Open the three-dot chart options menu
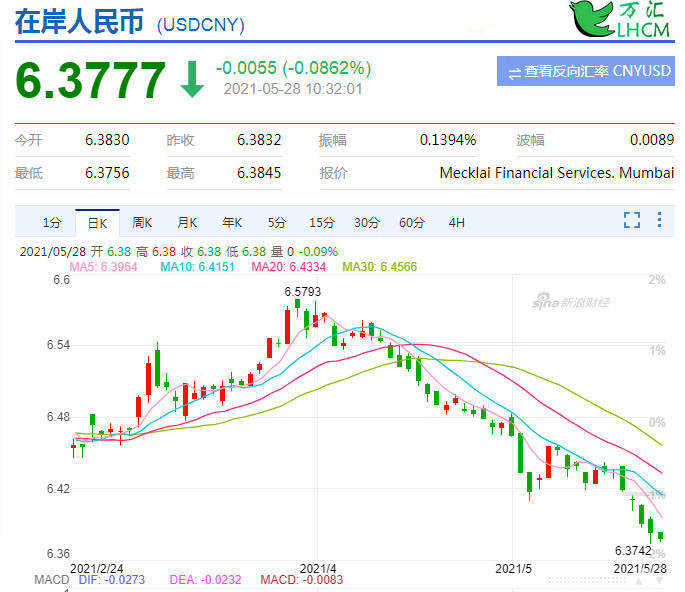The height and width of the screenshot is (592, 685). 659,220
